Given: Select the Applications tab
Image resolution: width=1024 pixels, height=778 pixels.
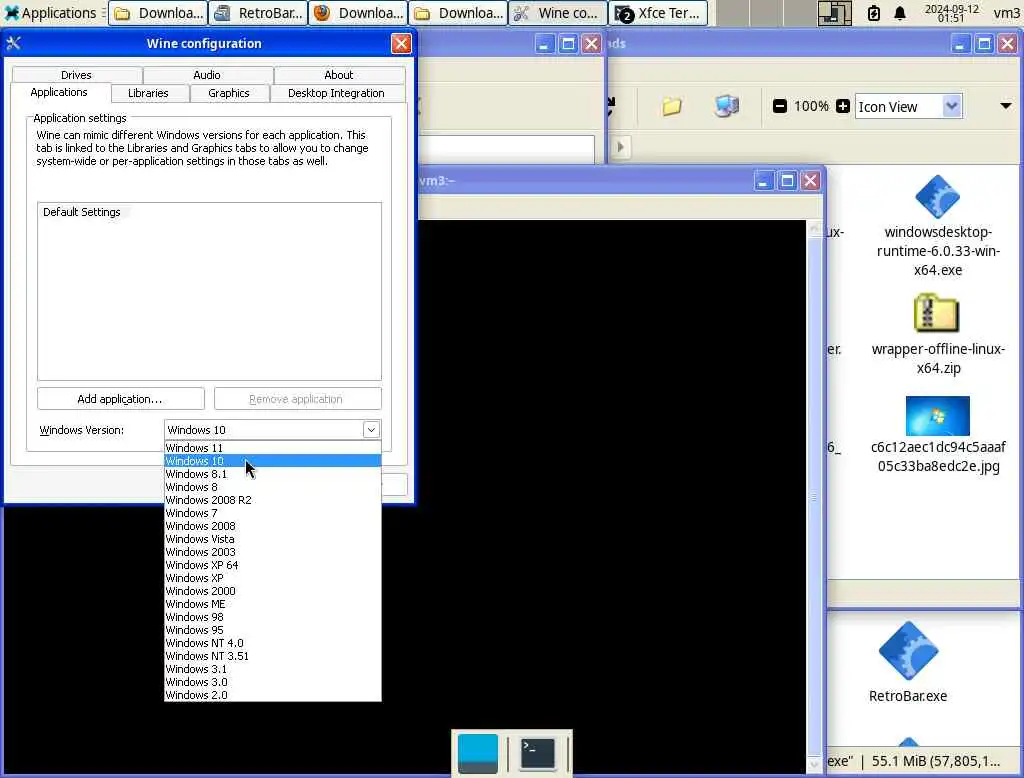Looking at the screenshot, I should (59, 92).
